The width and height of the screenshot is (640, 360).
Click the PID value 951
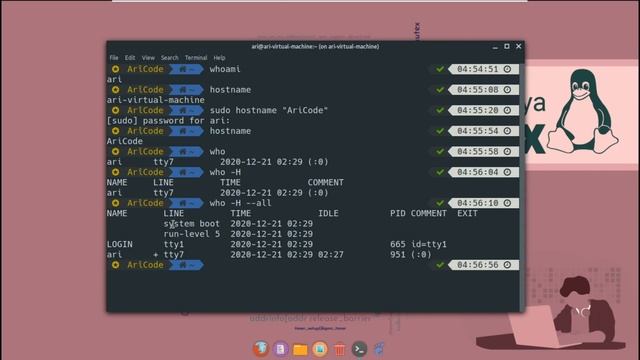click(x=398, y=254)
